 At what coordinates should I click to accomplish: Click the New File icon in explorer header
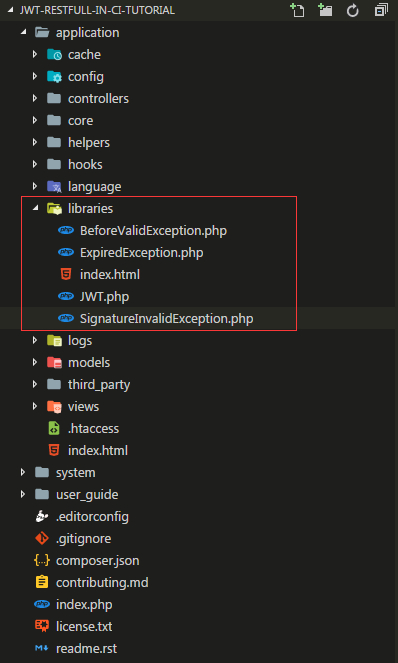coord(297,10)
